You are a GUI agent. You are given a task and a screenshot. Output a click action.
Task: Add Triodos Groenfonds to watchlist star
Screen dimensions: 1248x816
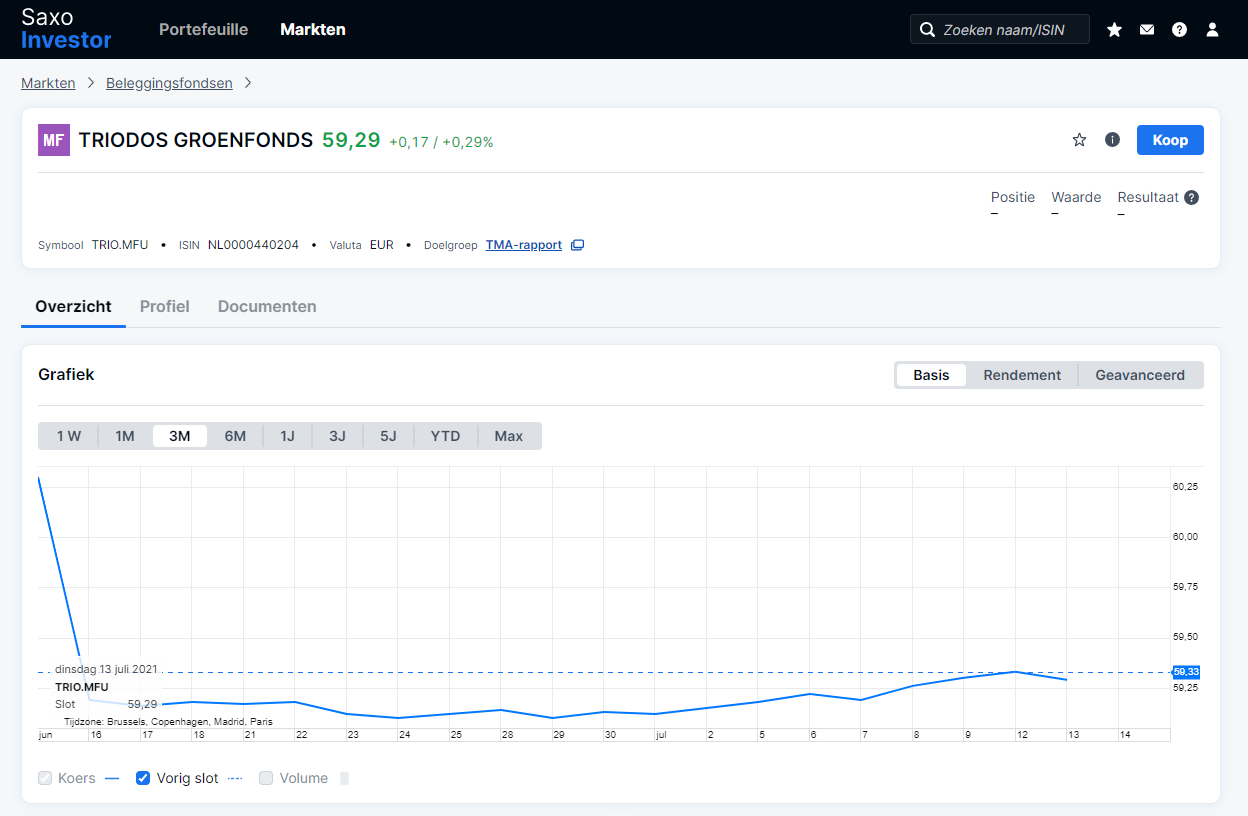1079,140
